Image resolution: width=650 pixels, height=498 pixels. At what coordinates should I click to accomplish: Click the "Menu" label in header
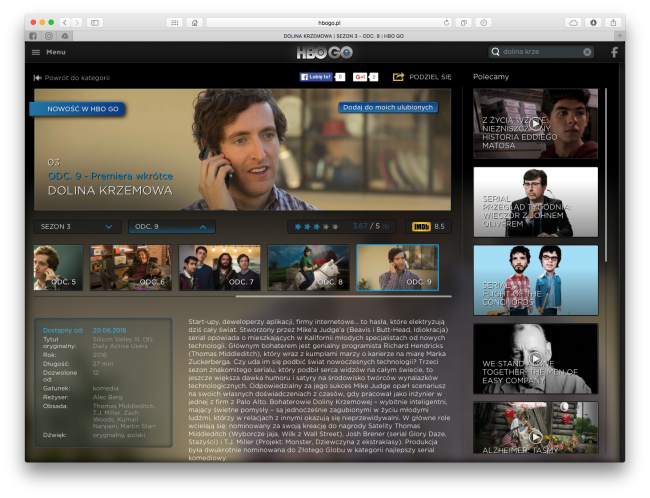pos(56,52)
